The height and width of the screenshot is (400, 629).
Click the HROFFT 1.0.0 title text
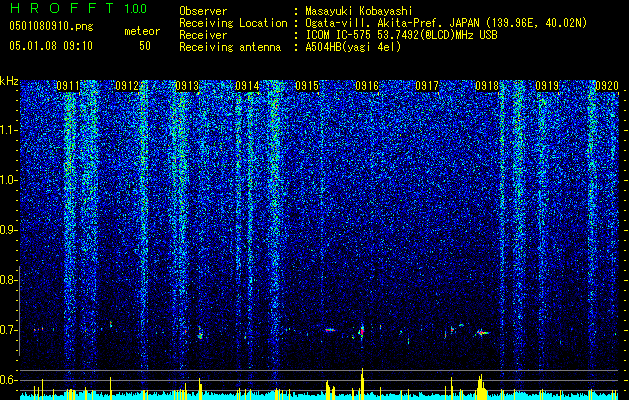tap(79, 8)
